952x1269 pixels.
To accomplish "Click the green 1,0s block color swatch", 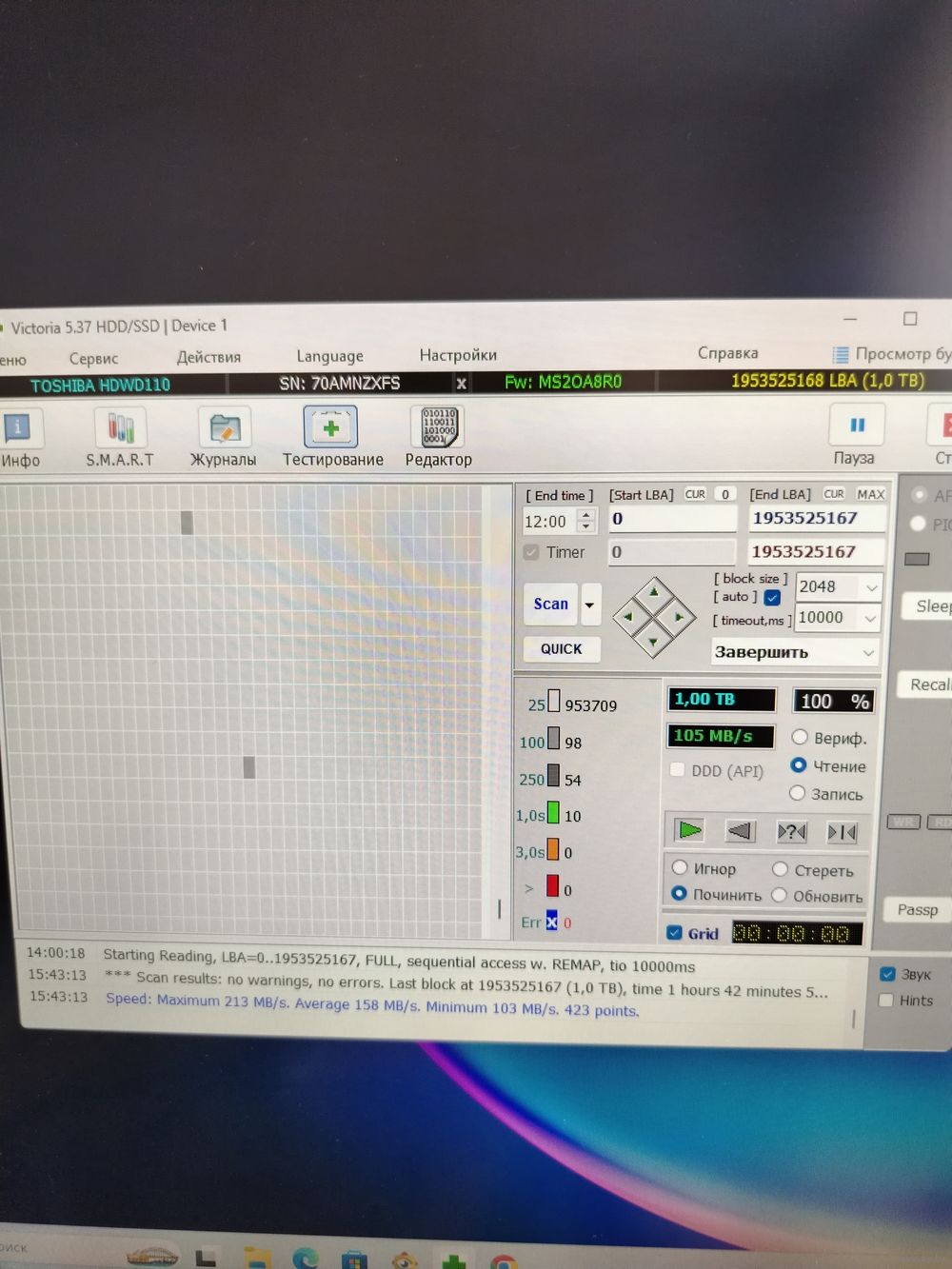I will [x=553, y=813].
